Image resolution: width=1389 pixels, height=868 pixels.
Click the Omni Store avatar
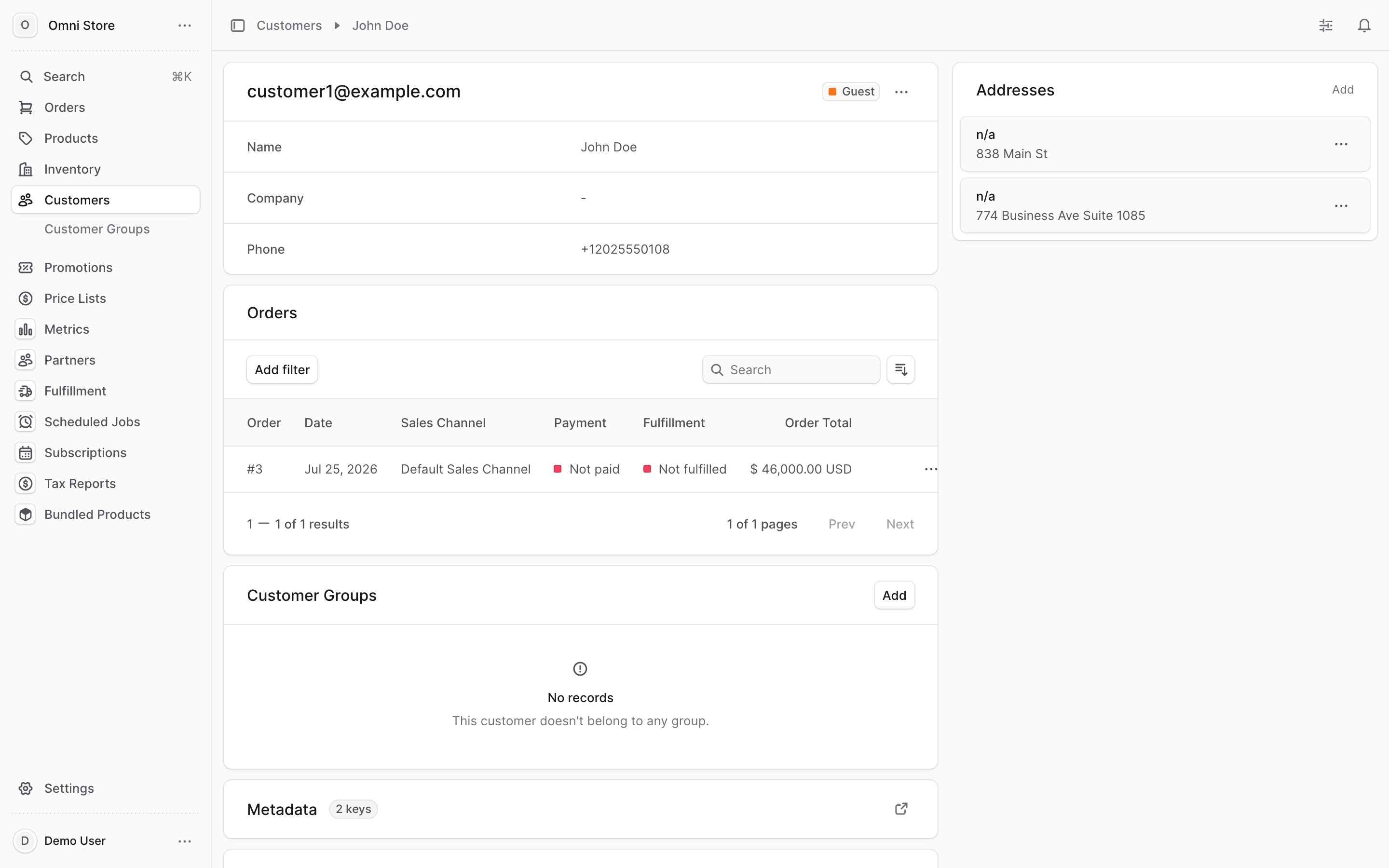click(25, 25)
